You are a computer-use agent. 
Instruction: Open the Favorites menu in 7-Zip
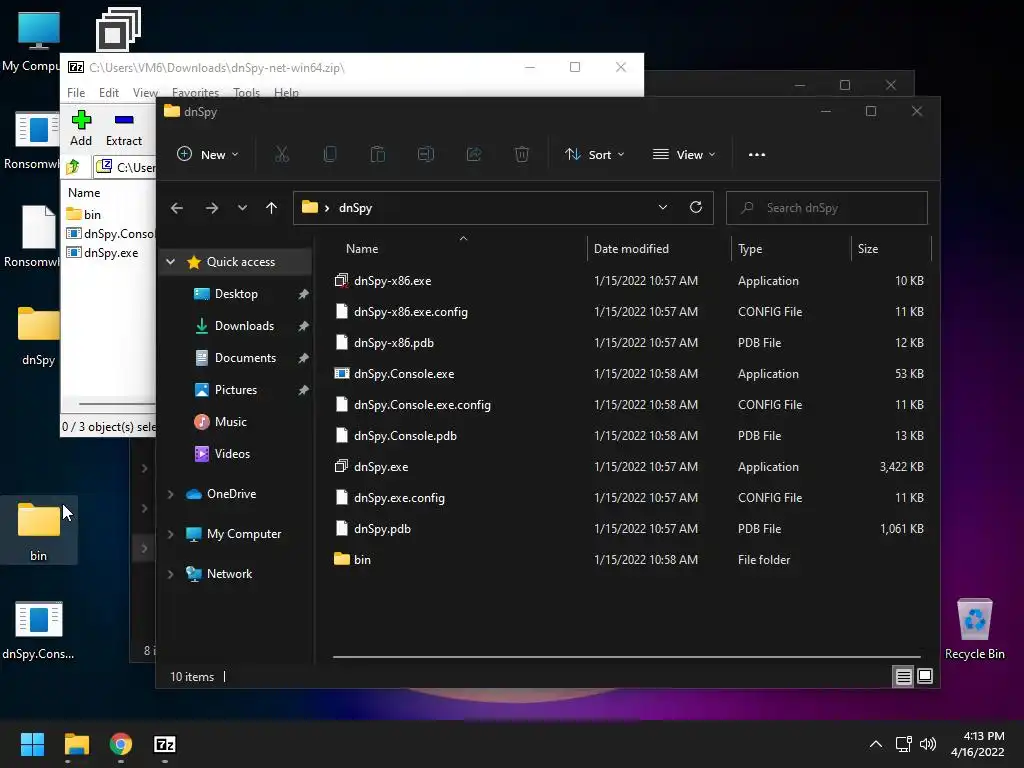point(195,93)
